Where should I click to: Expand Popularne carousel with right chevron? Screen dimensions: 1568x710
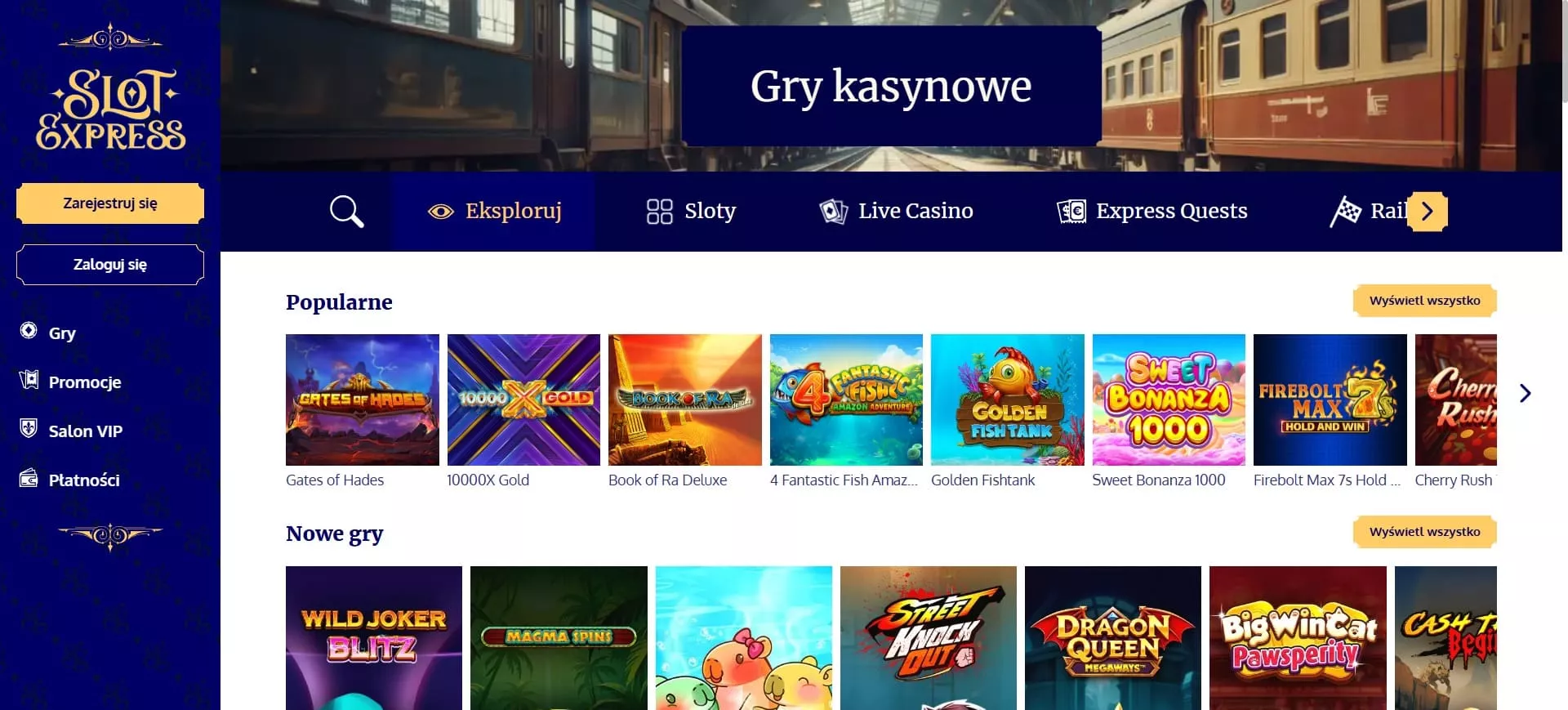click(x=1525, y=394)
